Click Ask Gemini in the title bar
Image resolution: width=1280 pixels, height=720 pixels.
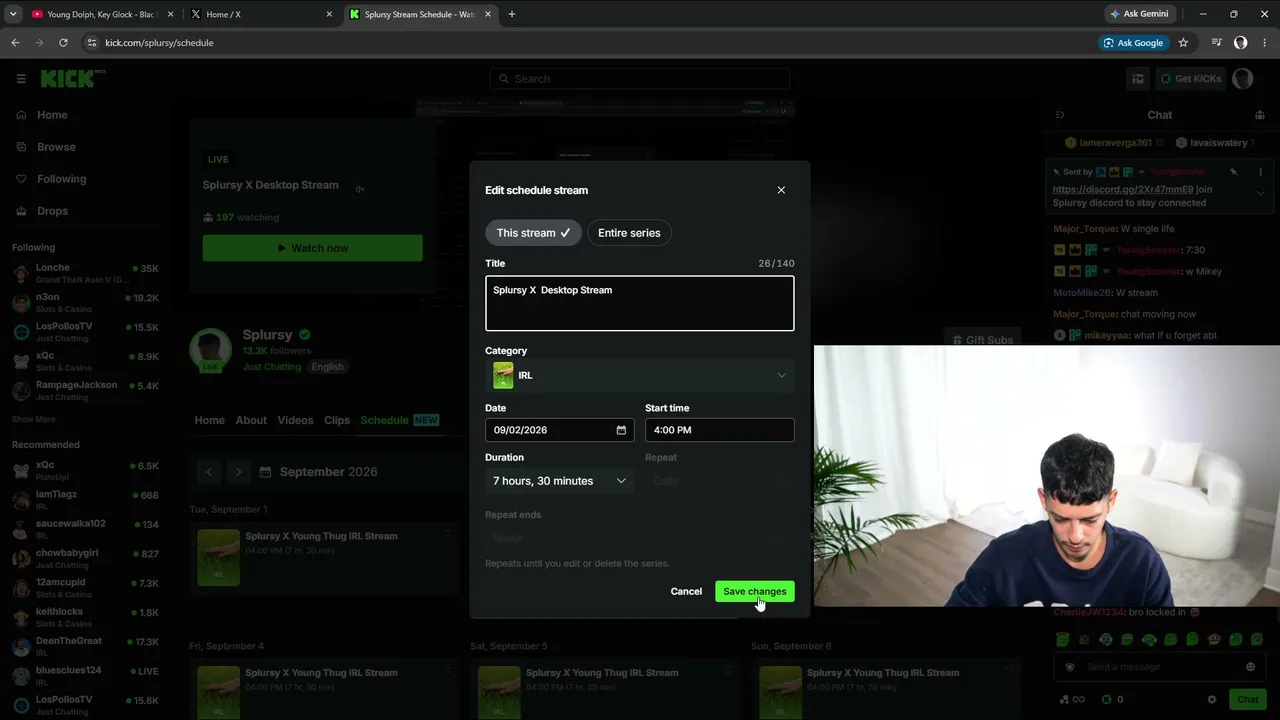tap(1138, 14)
